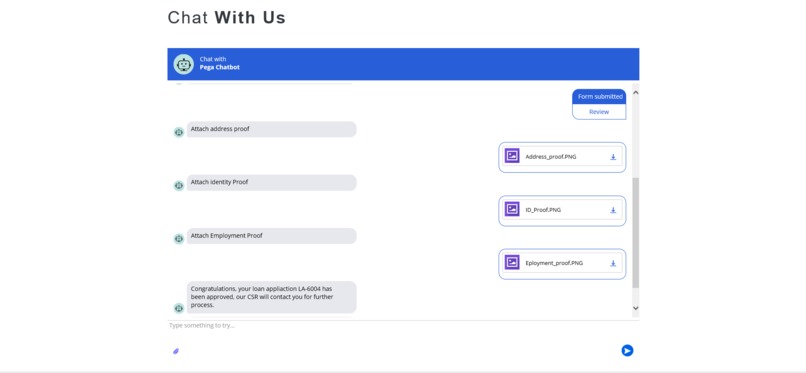Click the image file icon of ID_Proof.PNG
Viewport: 806px width, 373px height.
click(x=512, y=209)
